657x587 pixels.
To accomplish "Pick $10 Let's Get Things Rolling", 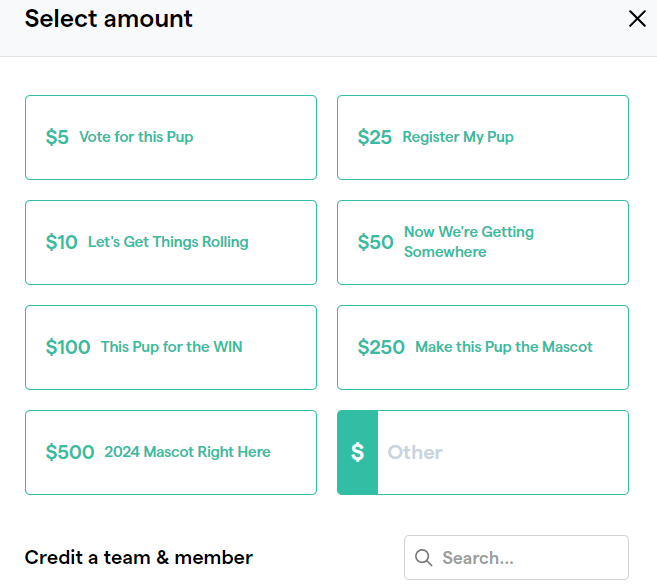I will coord(171,243).
